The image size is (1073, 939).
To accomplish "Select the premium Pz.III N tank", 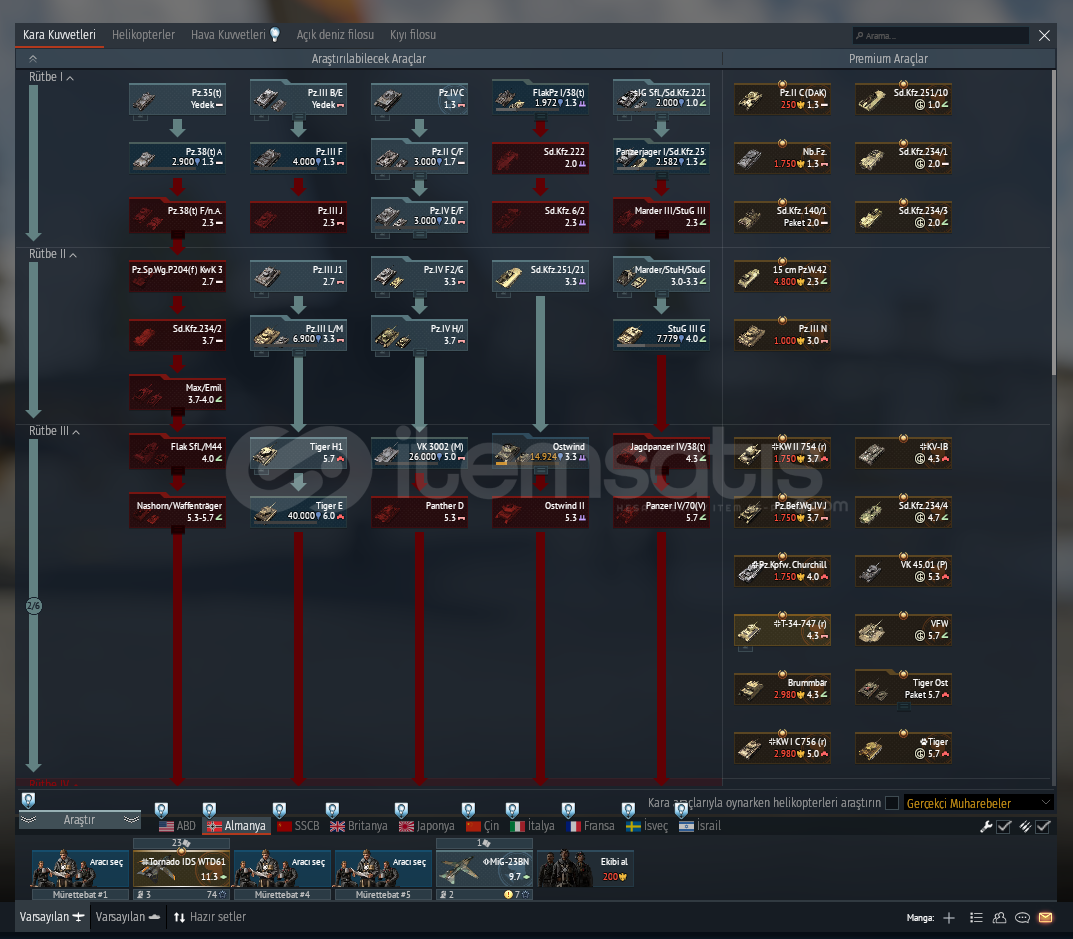I will [782, 335].
